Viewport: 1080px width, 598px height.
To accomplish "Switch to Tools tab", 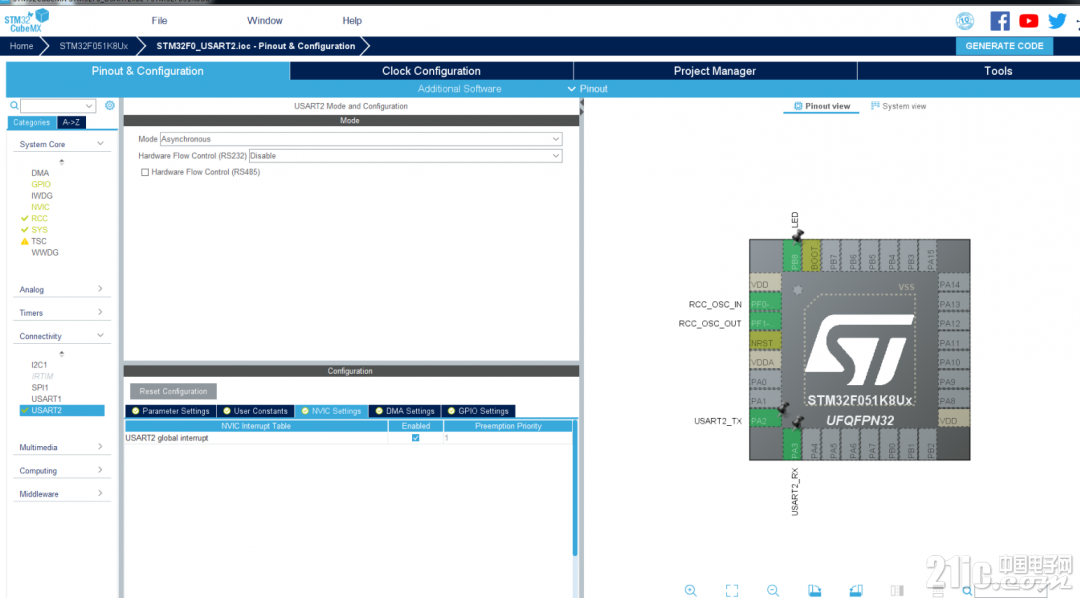I will [998, 71].
